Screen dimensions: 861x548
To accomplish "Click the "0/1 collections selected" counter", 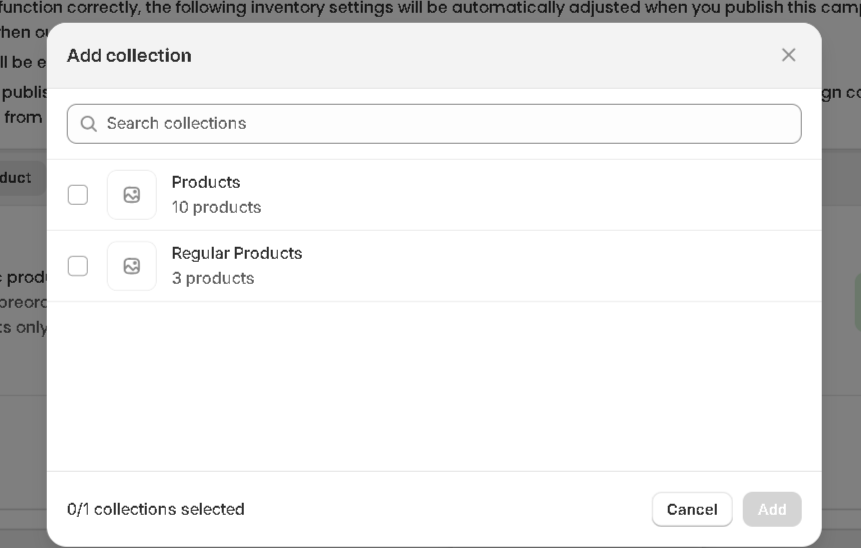I will pyautogui.click(x=156, y=509).
